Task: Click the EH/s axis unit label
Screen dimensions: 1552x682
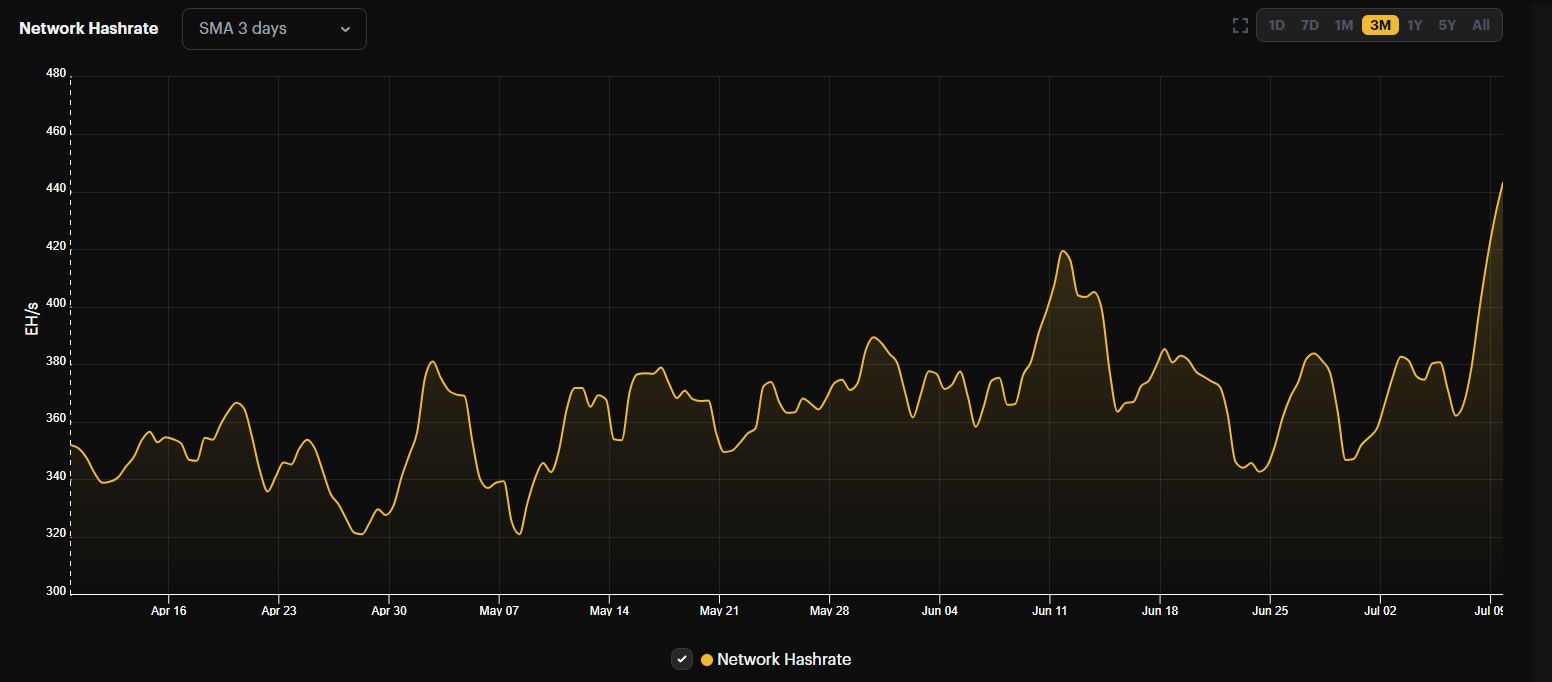Action: 32,316
